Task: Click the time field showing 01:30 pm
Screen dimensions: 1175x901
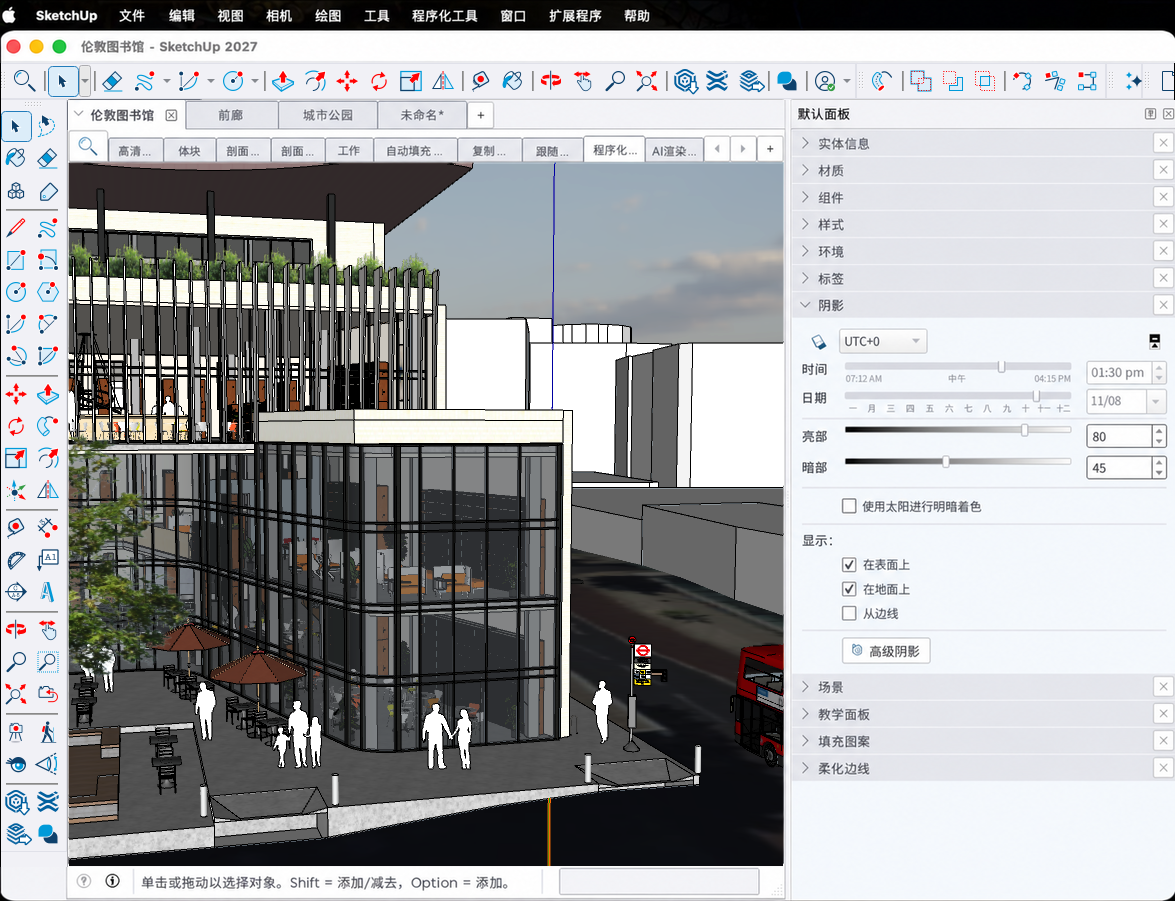Action: (1118, 373)
